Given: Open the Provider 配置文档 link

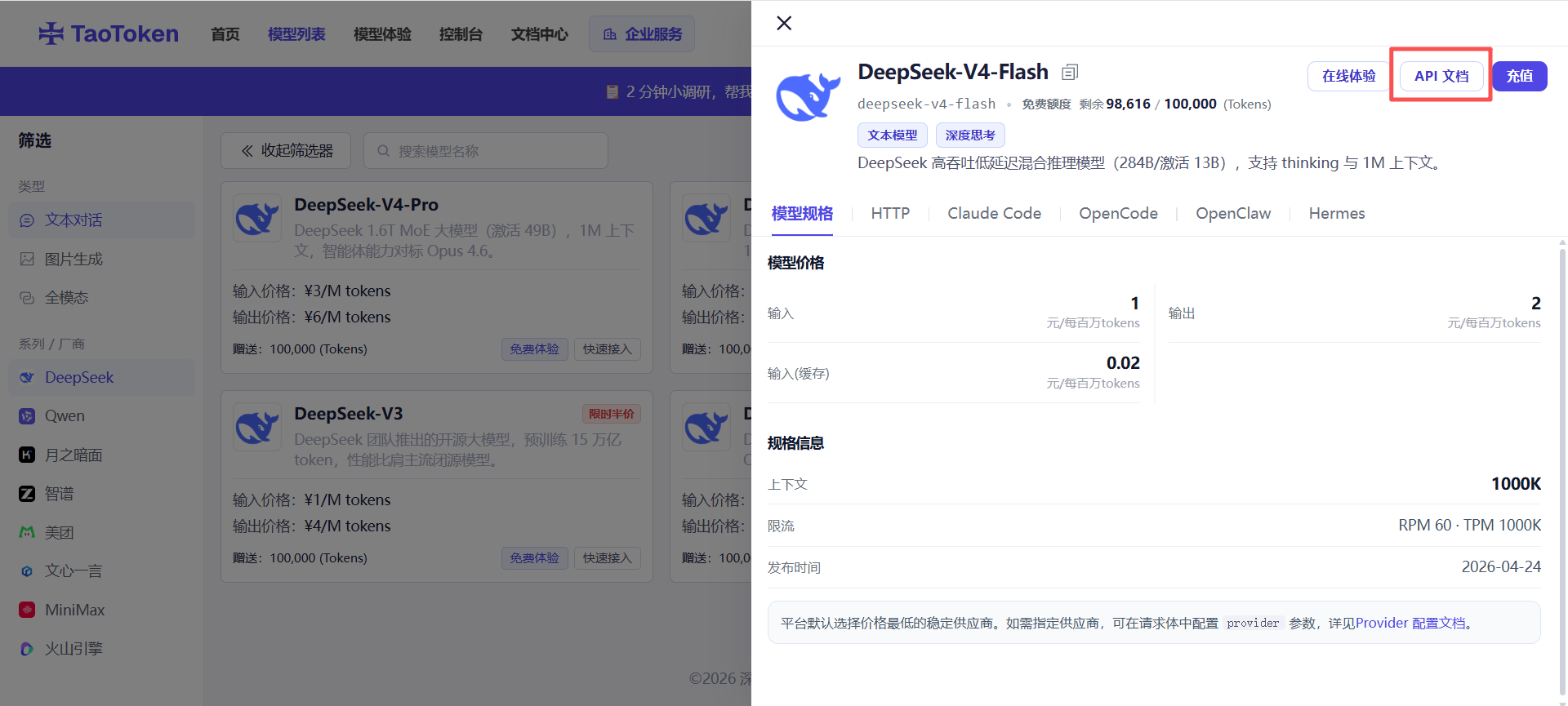Looking at the screenshot, I should point(1411,623).
